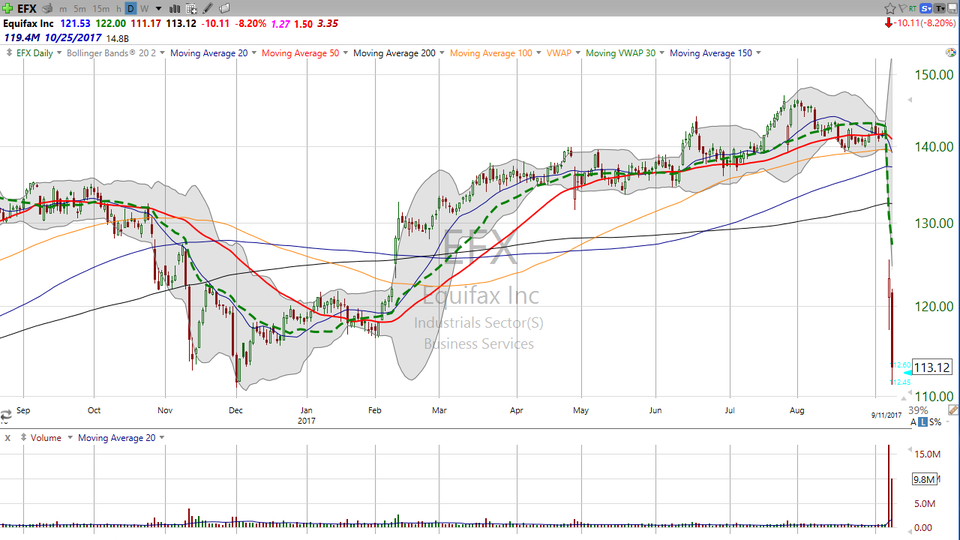Expand the Moving Average 50 dropdown arrow
The height and width of the screenshot is (540, 960).
345,53
